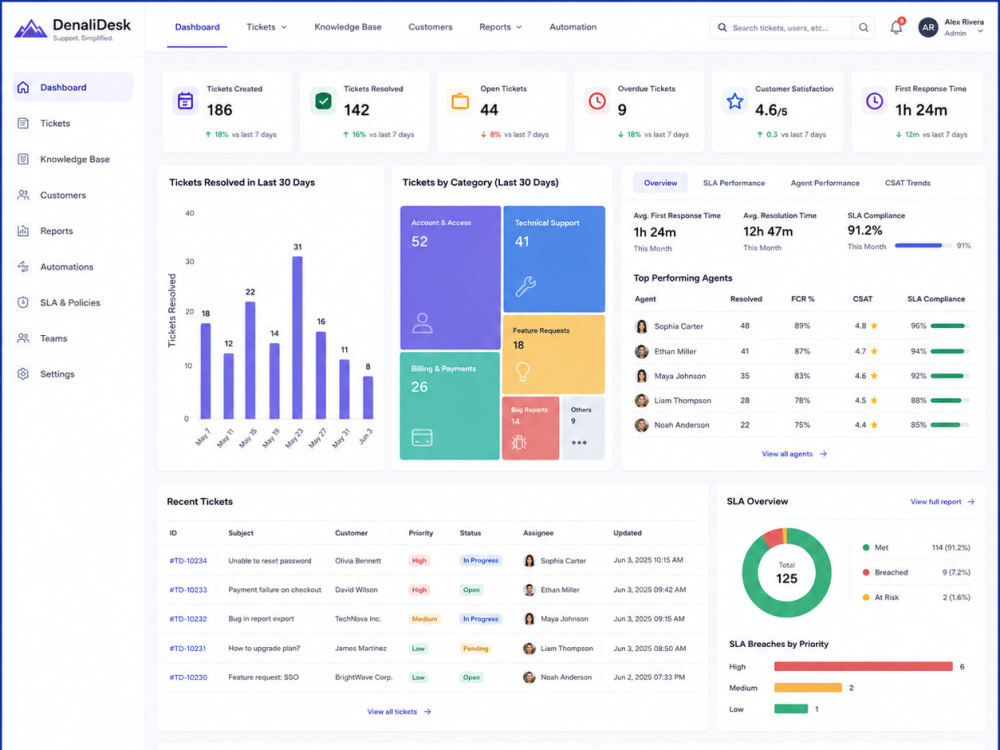
Task: Click credit card icon in Billing & Payments tile
Action: (x=422, y=438)
